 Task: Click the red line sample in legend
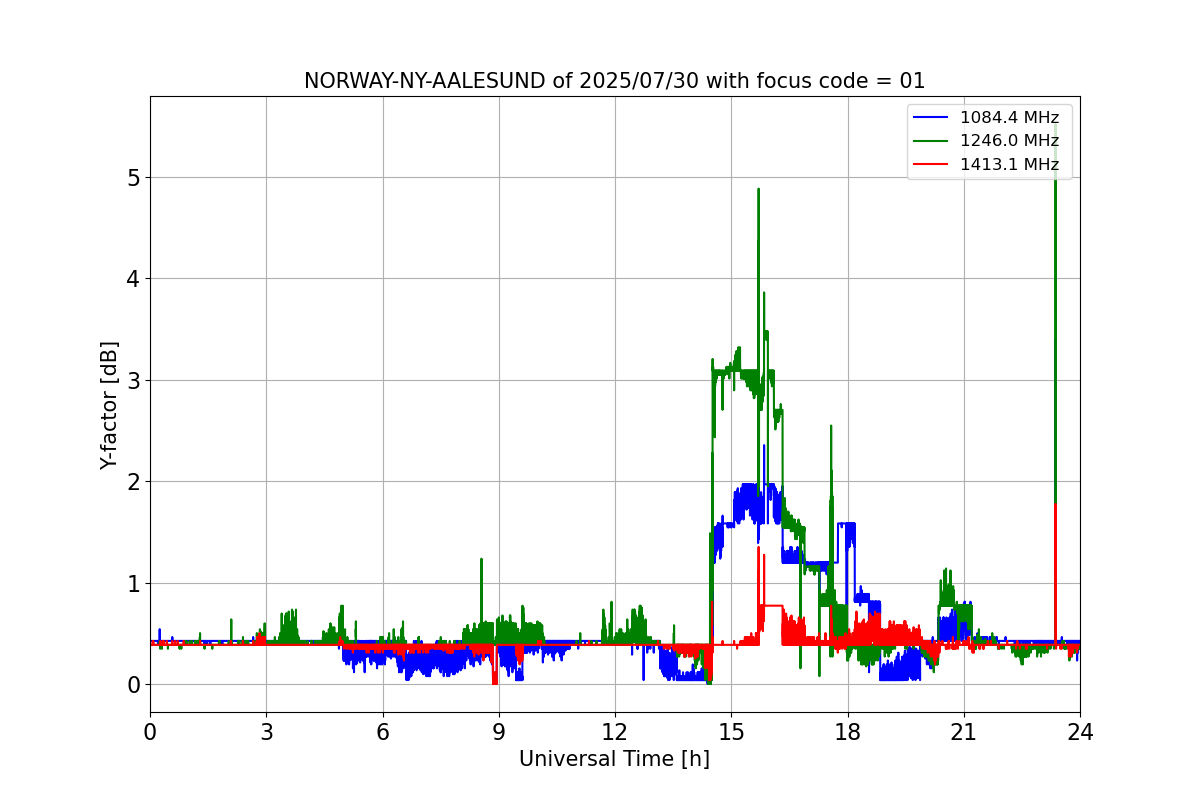tap(932, 165)
